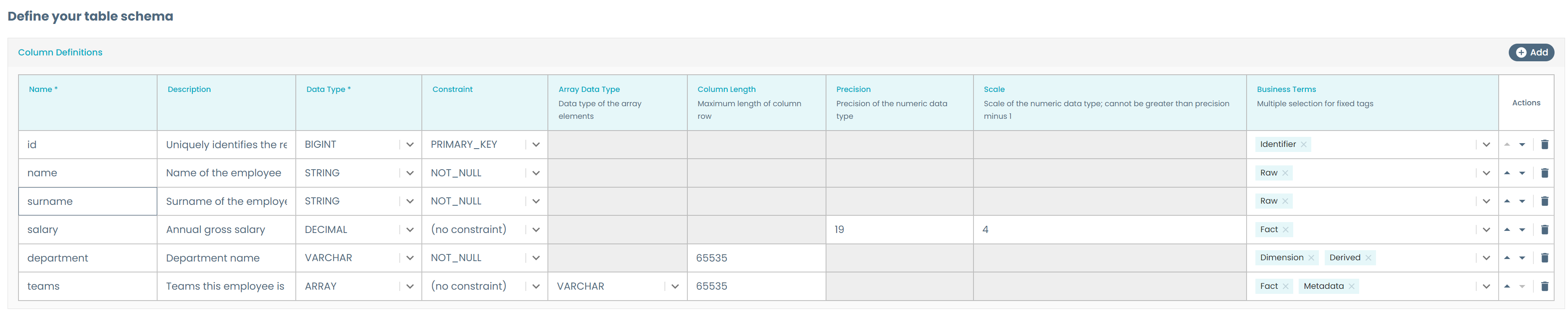Screen dimensions: 1568x314
Task: Open the Constraint dropdown for id row
Action: pos(535,144)
